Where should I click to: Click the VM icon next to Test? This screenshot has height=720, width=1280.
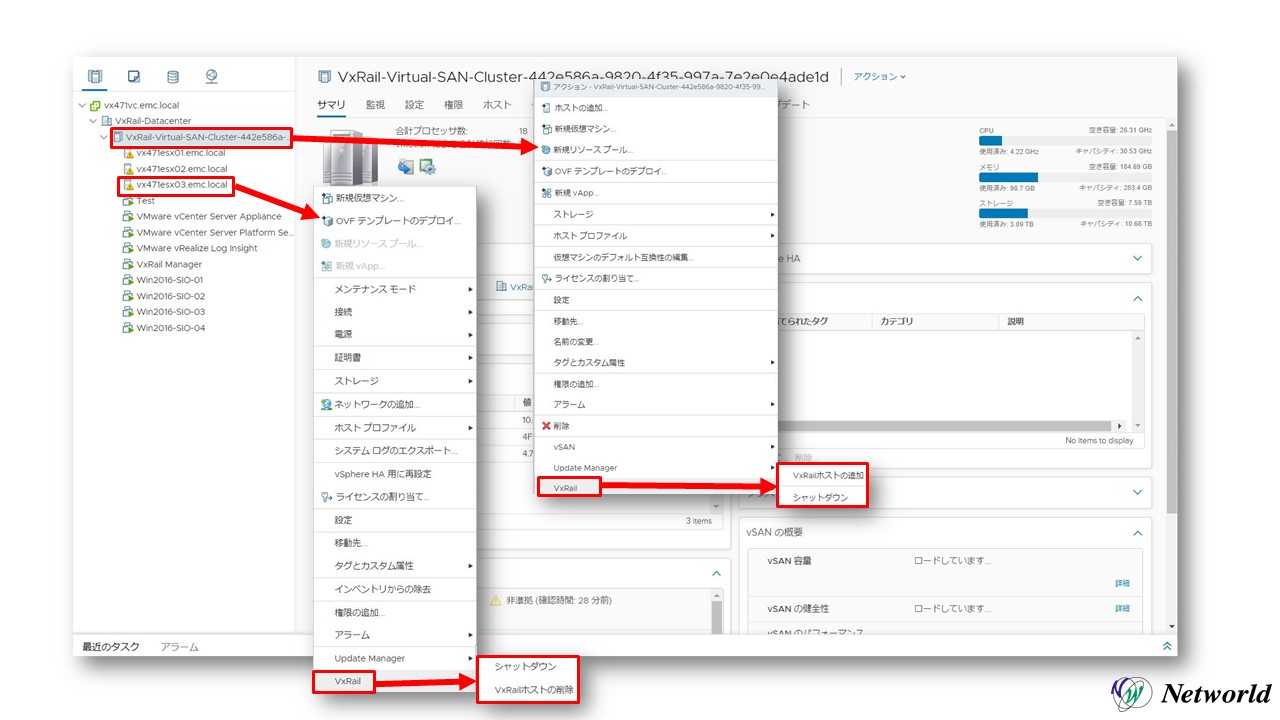pyautogui.click(x=128, y=201)
